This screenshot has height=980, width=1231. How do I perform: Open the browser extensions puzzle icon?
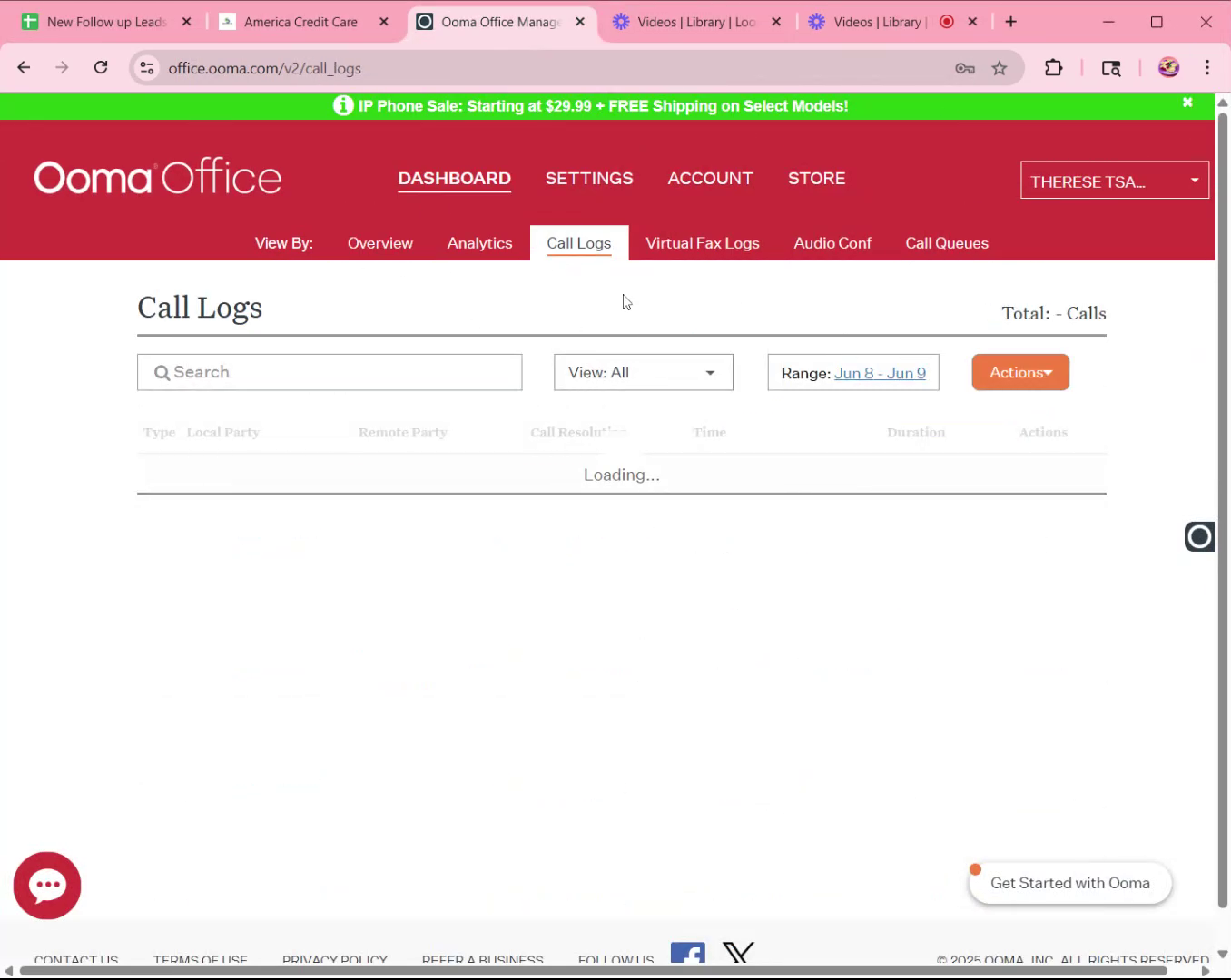1054,68
